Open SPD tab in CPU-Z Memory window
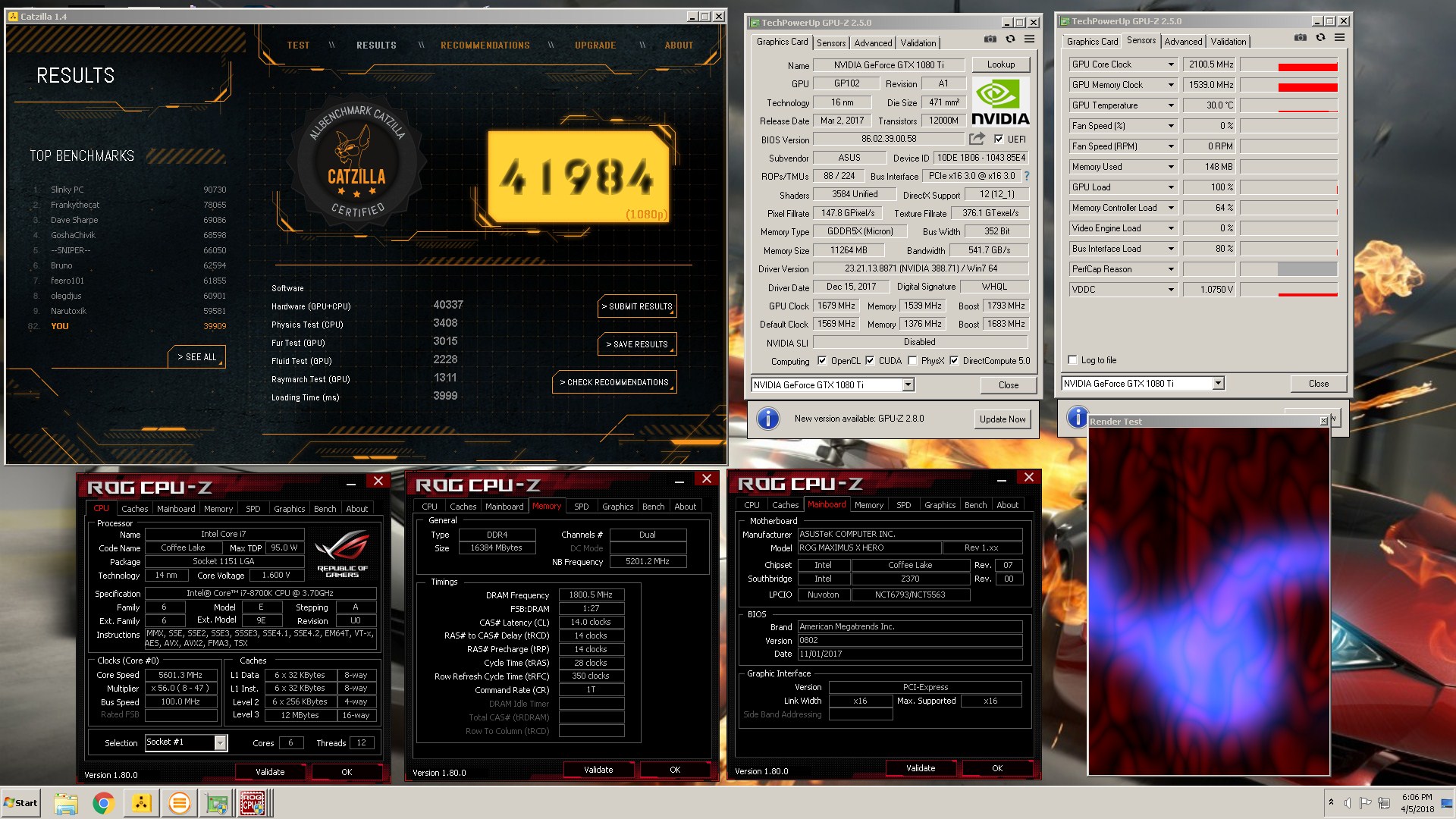Screen dimensions: 1456x819 [581, 507]
